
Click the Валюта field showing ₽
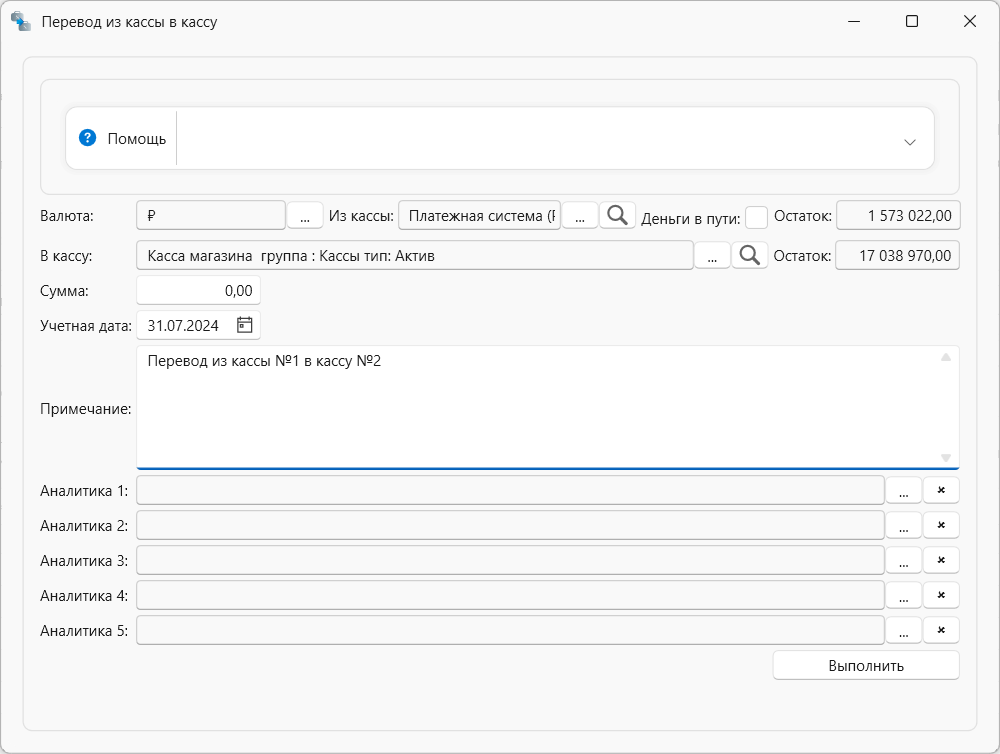click(210, 216)
